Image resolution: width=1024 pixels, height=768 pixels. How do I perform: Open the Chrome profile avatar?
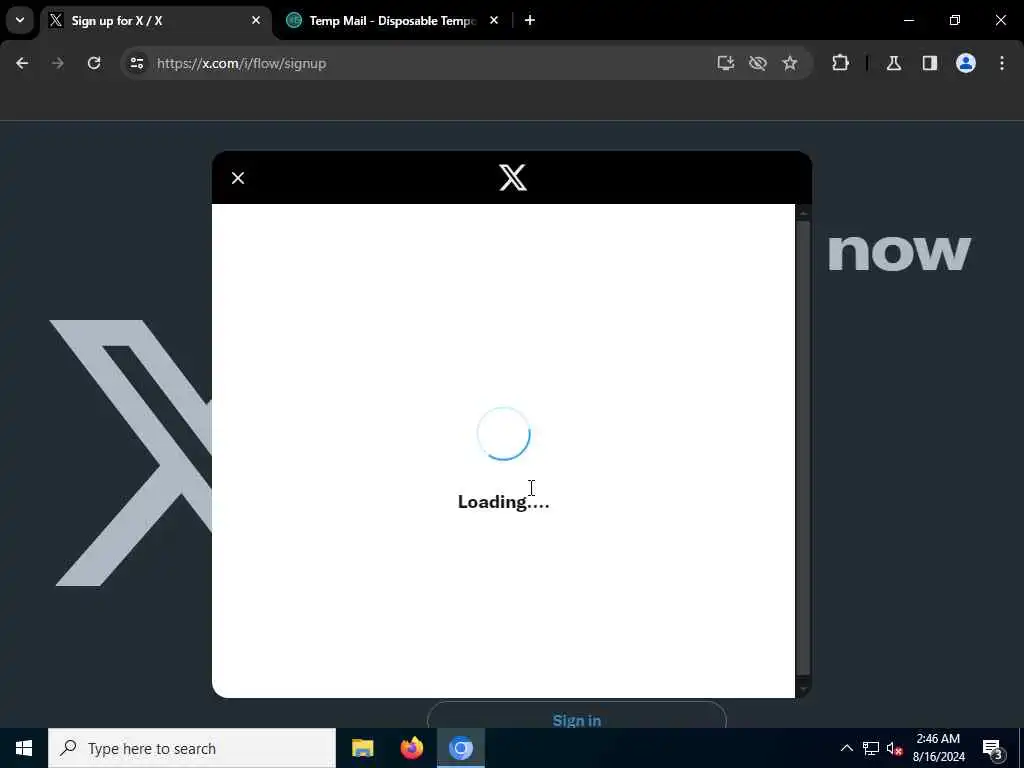coord(966,63)
